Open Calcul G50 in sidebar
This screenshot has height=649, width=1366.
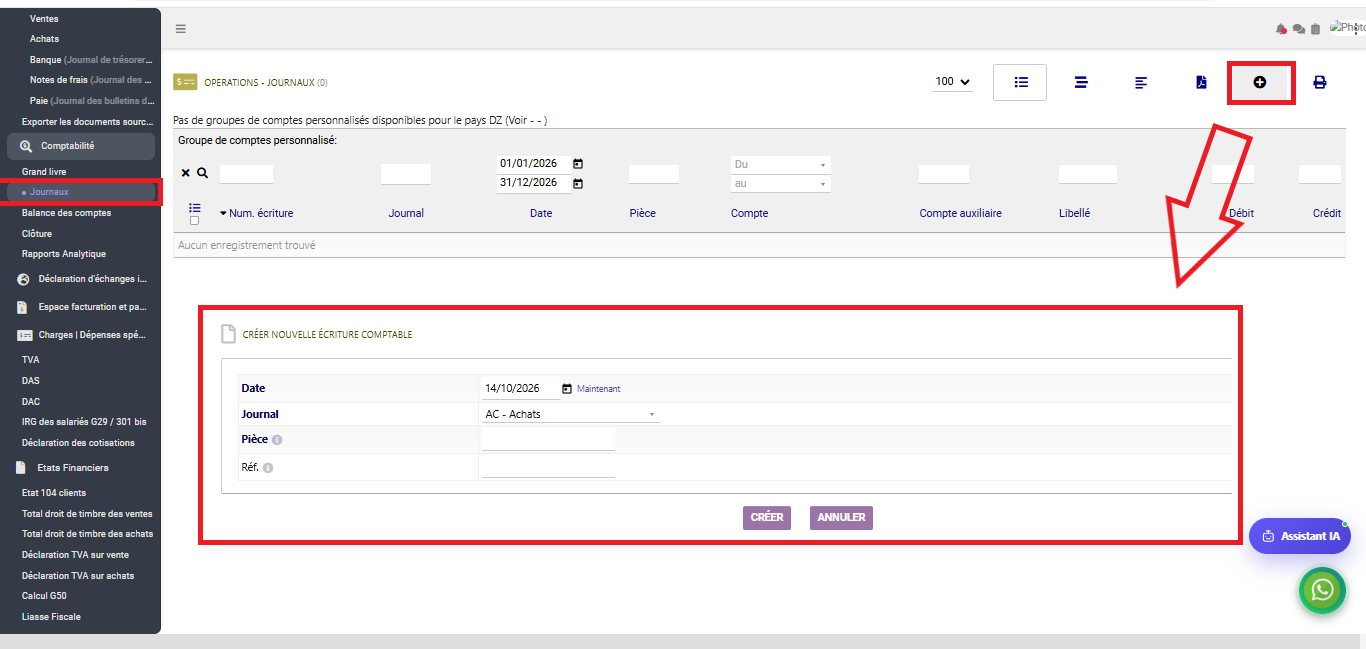(x=44, y=596)
